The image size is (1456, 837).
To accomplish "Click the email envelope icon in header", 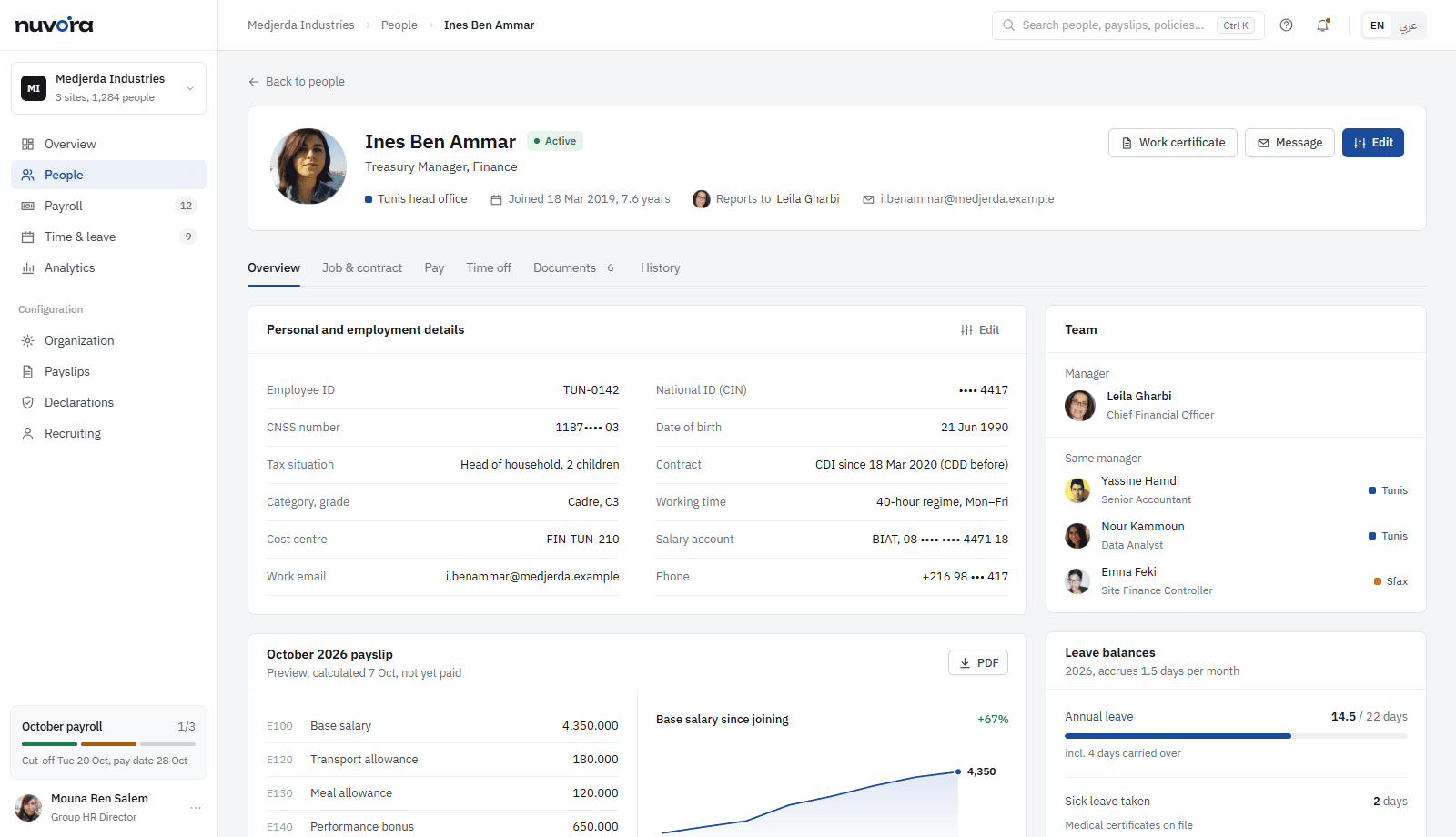I will pos(868,199).
